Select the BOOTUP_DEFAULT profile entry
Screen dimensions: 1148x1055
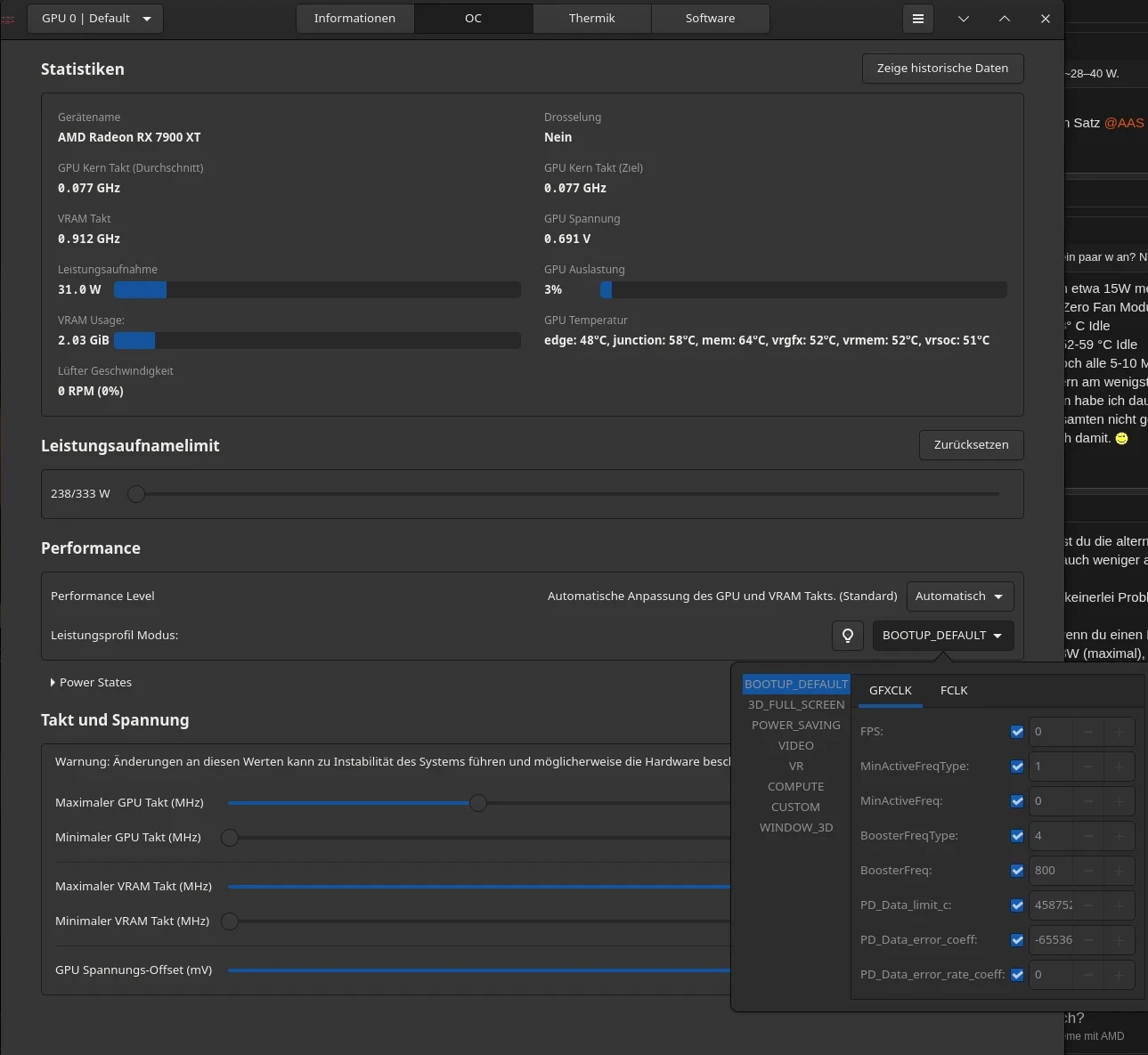pyautogui.click(x=796, y=685)
